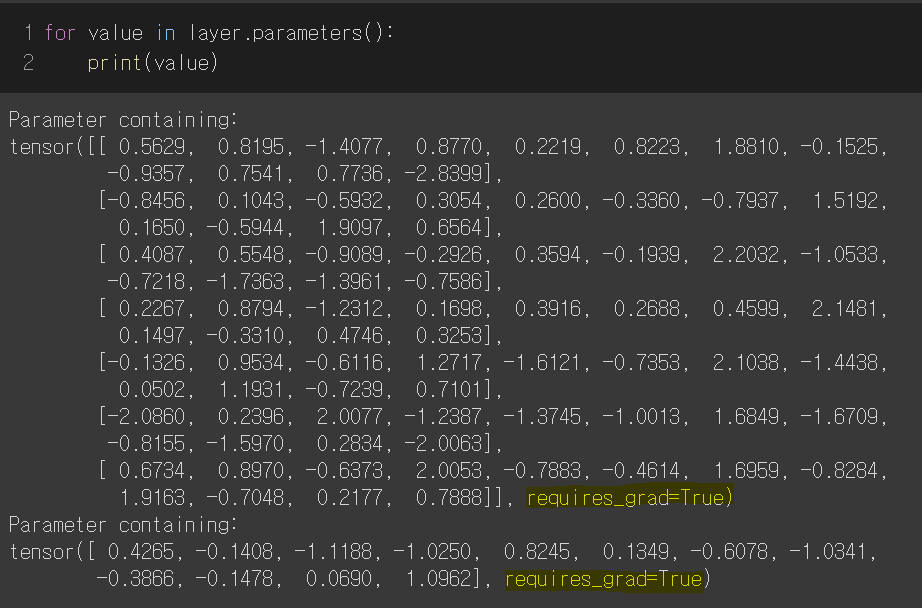Click 'layer.parameters():' in the code cell
The width and height of the screenshot is (922, 608).
(290, 33)
